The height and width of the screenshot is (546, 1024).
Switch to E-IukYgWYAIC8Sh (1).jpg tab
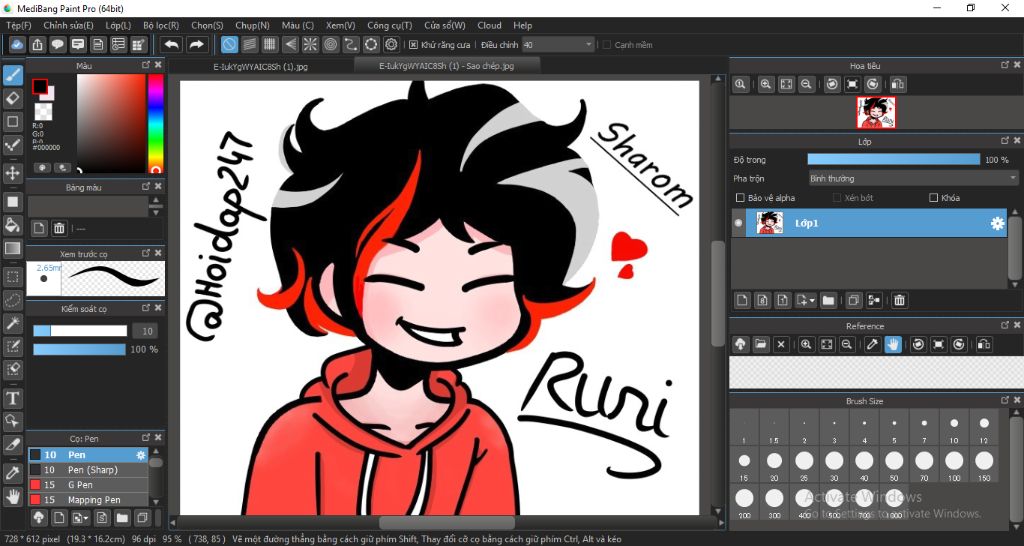point(261,67)
